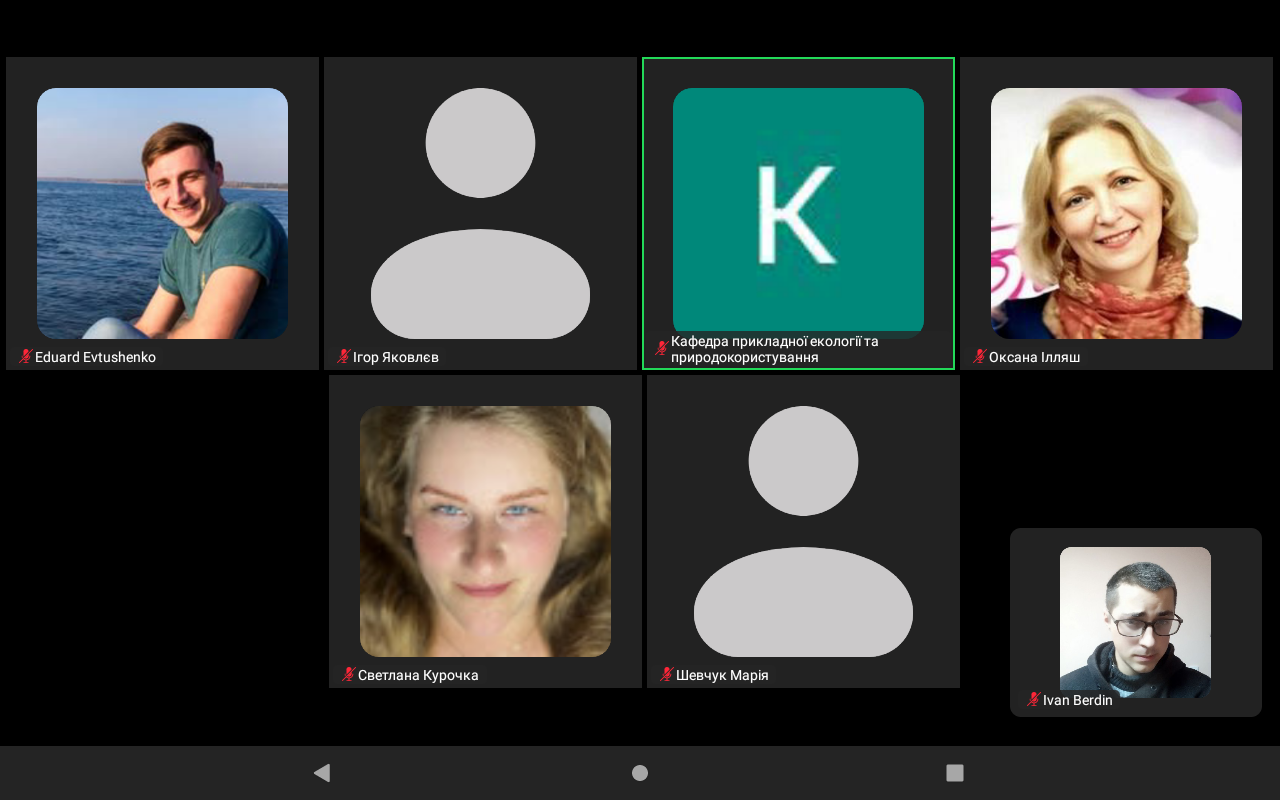Click the muted mic icon by Кафедра прикладної екології
Viewport: 1280px width, 800px height.
click(x=661, y=348)
